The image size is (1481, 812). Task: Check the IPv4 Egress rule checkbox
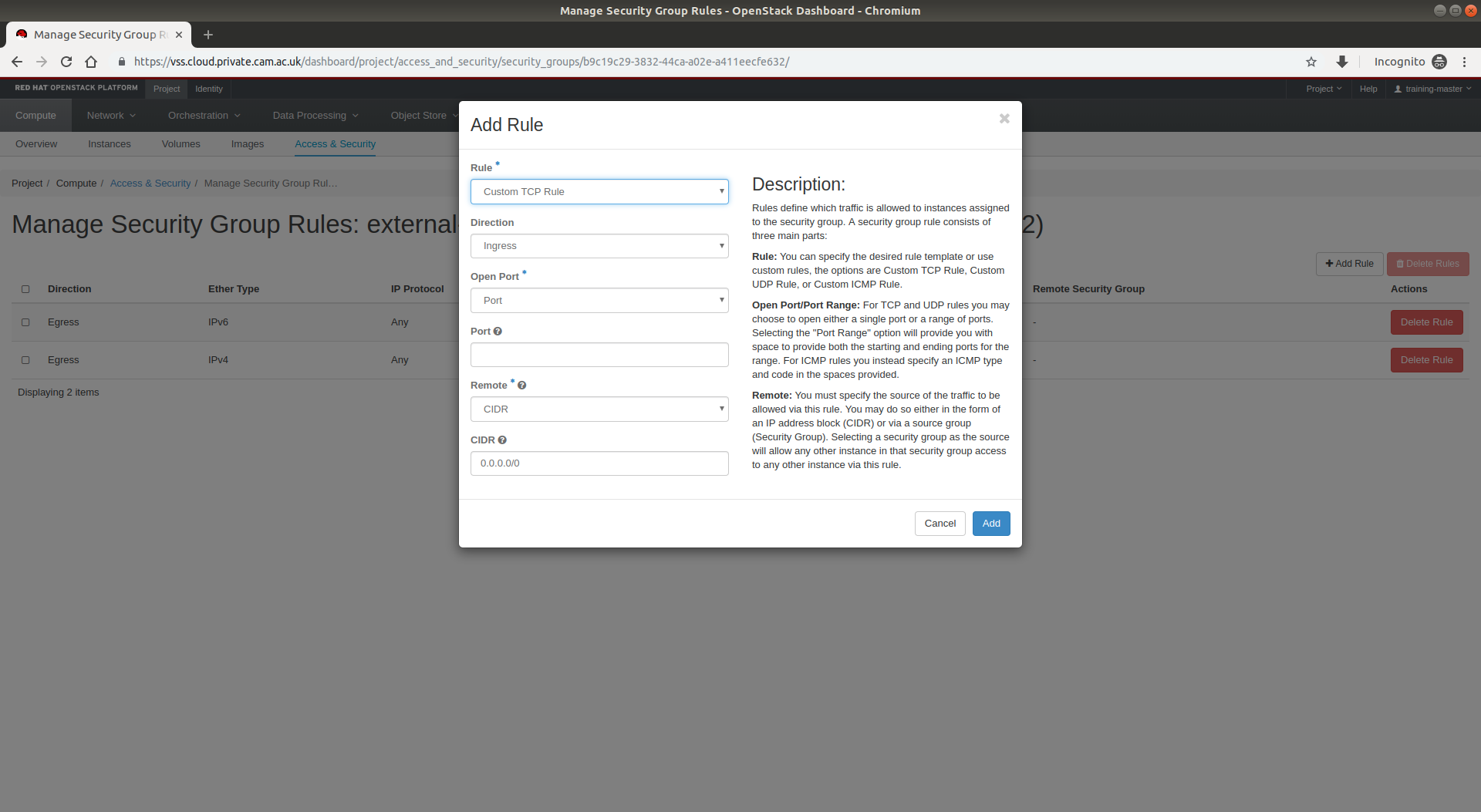[25, 360]
